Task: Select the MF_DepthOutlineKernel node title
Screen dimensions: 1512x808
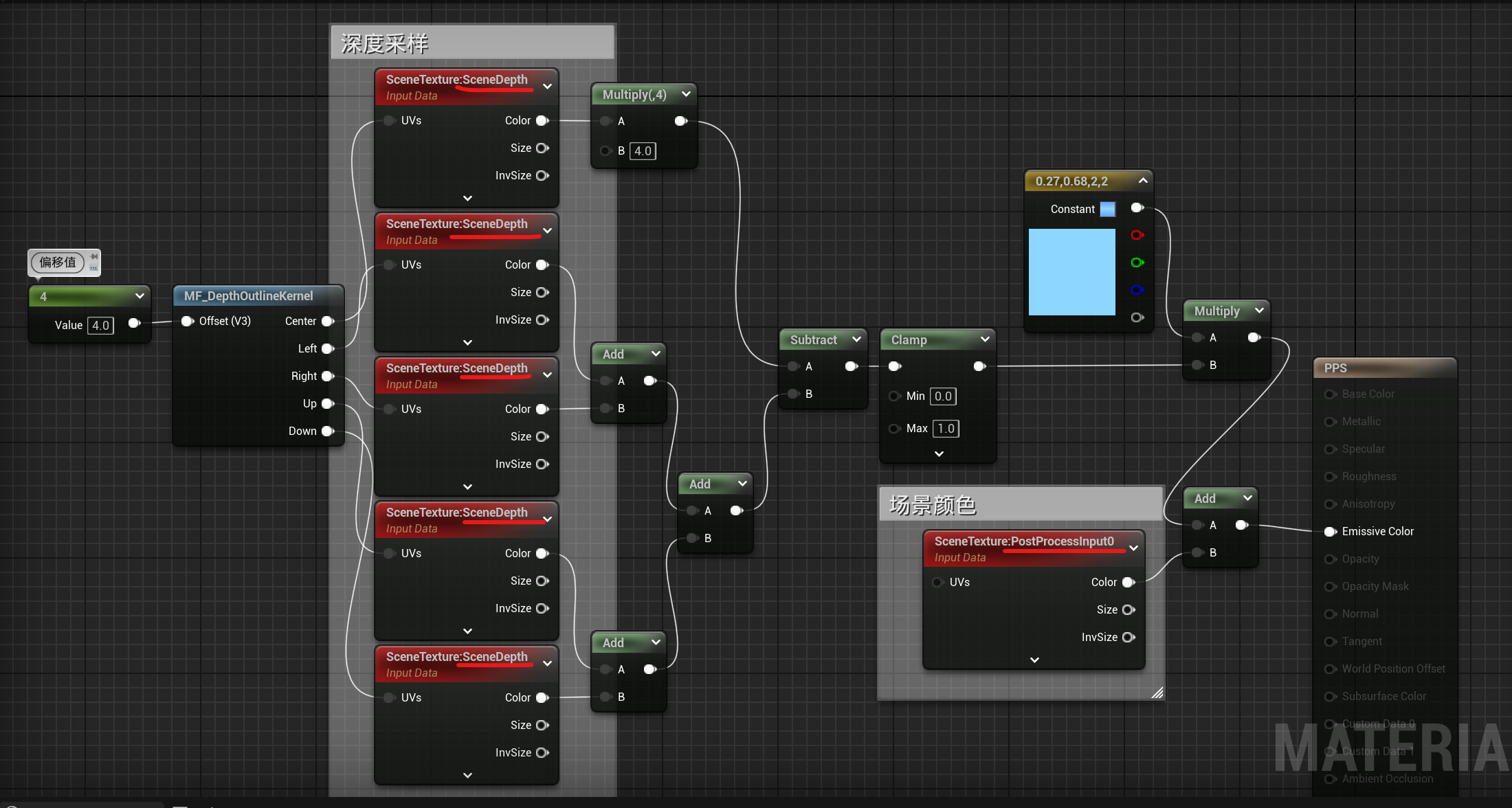Action: (248, 296)
